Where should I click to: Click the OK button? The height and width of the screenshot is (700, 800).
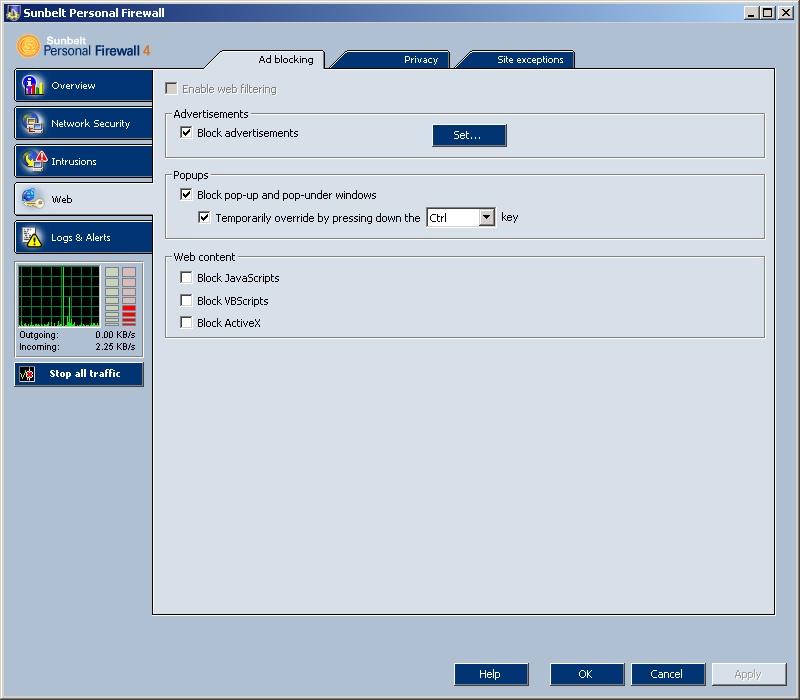[586, 674]
